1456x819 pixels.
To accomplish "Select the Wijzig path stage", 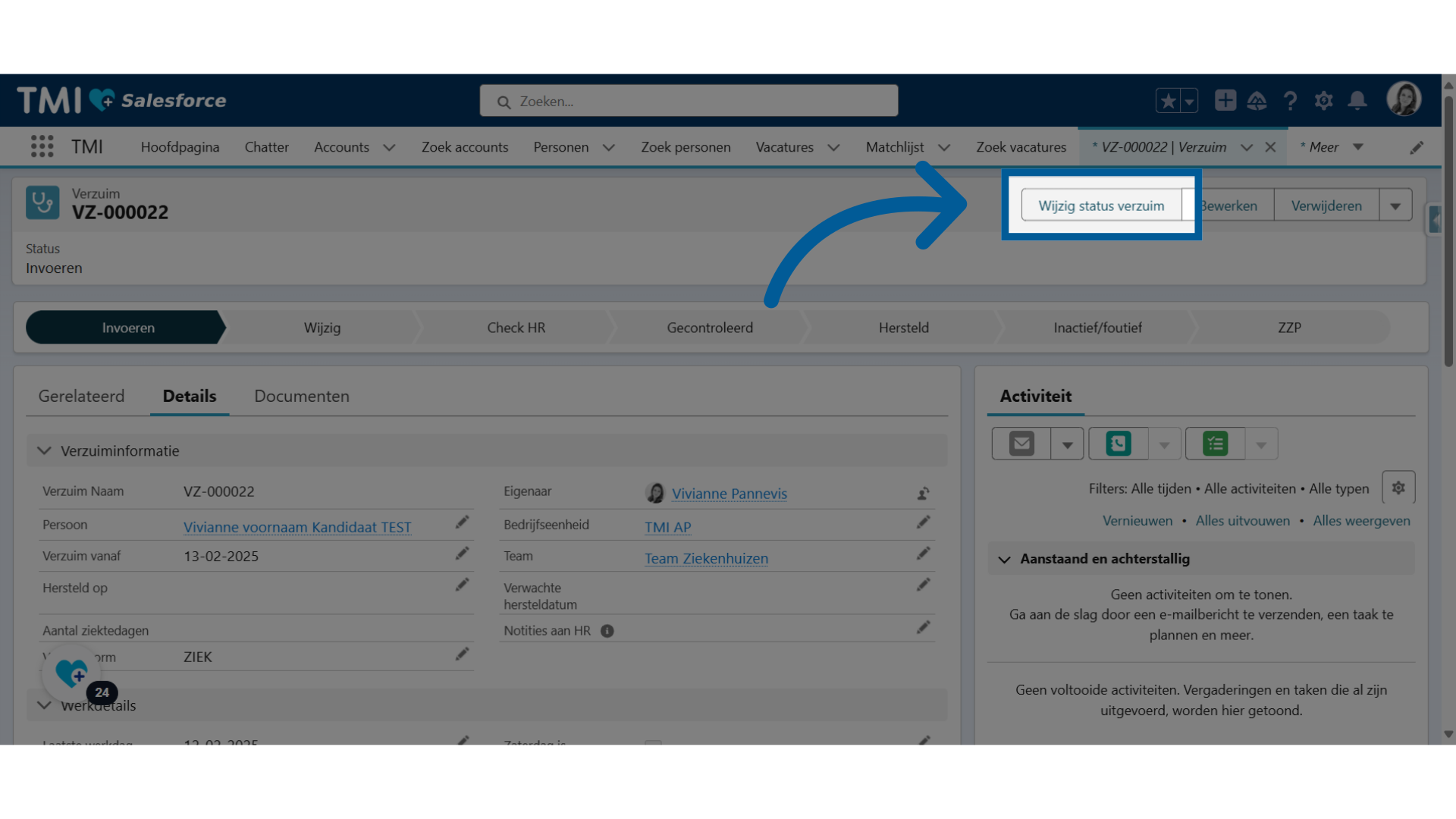I will [322, 328].
